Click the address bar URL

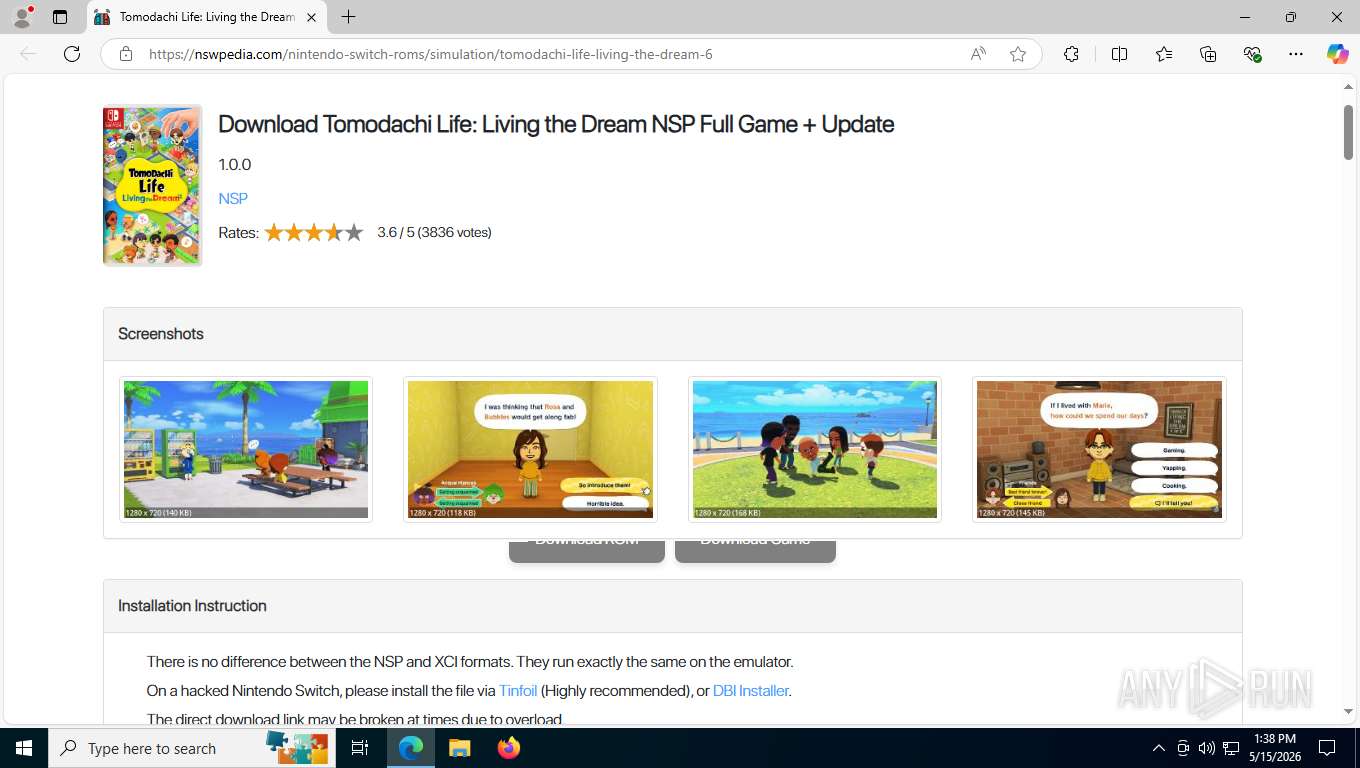coord(431,54)
